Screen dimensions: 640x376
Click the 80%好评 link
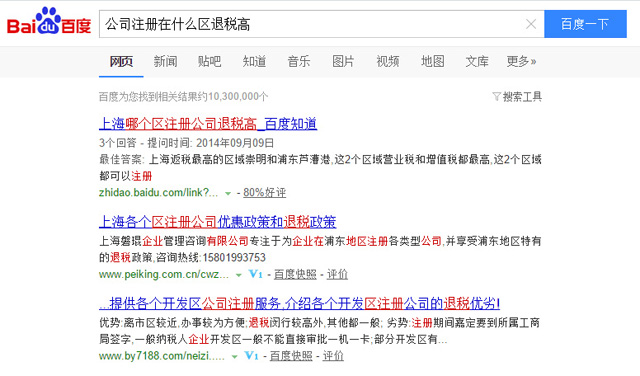tap(264, 192)
